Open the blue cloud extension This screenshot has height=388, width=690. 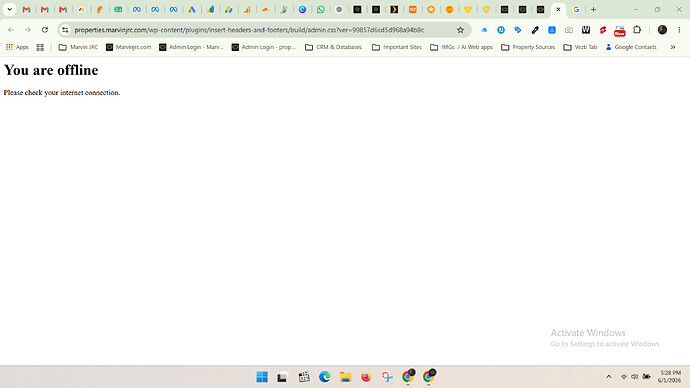(484, 30)
